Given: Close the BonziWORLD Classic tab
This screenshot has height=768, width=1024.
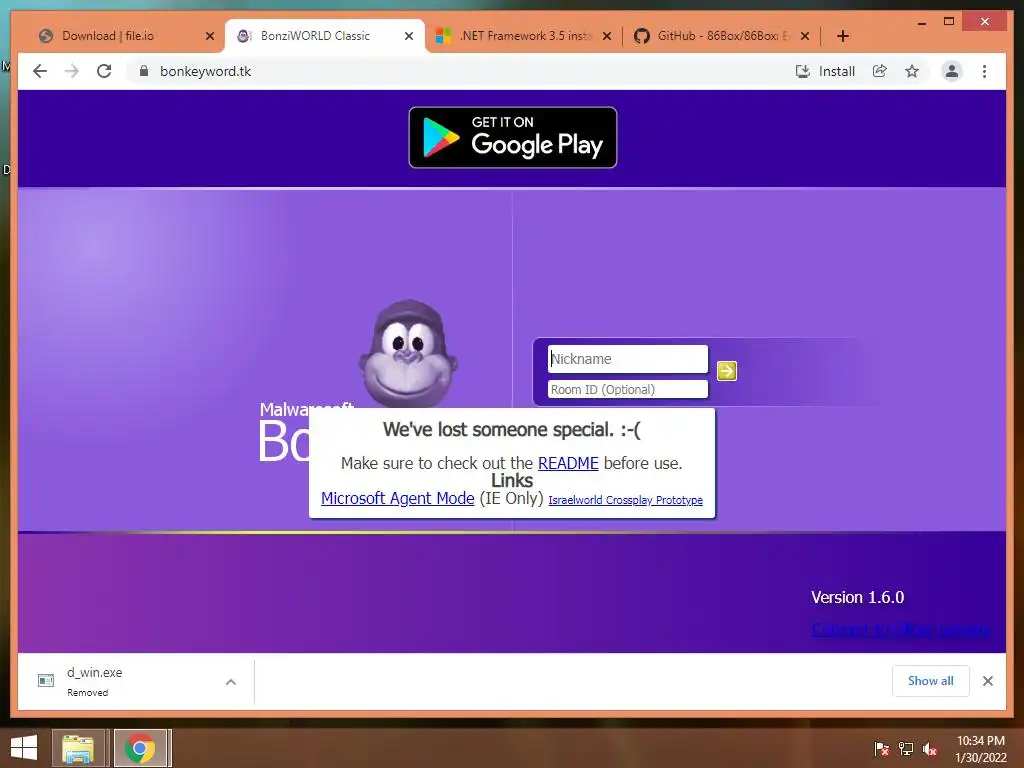Looking at the screenshot, I should (x=409, y=36).
